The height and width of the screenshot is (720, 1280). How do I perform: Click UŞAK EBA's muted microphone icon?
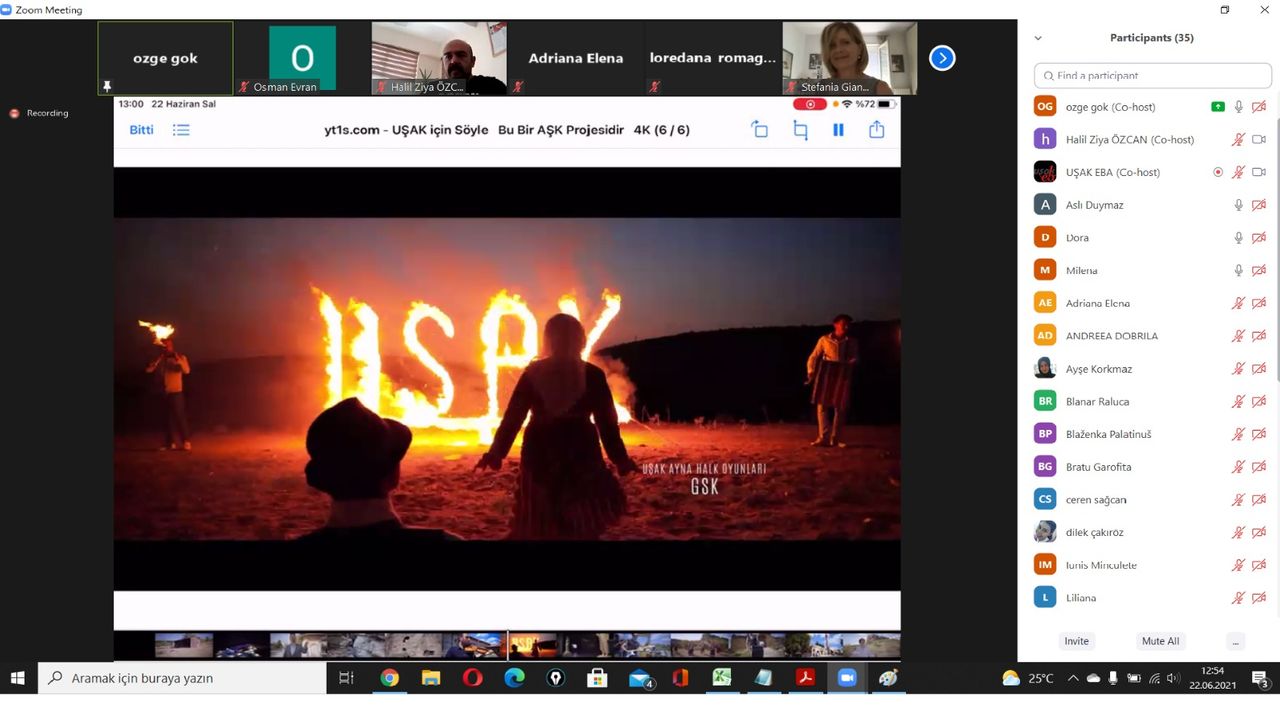(x=1238, y=172)
